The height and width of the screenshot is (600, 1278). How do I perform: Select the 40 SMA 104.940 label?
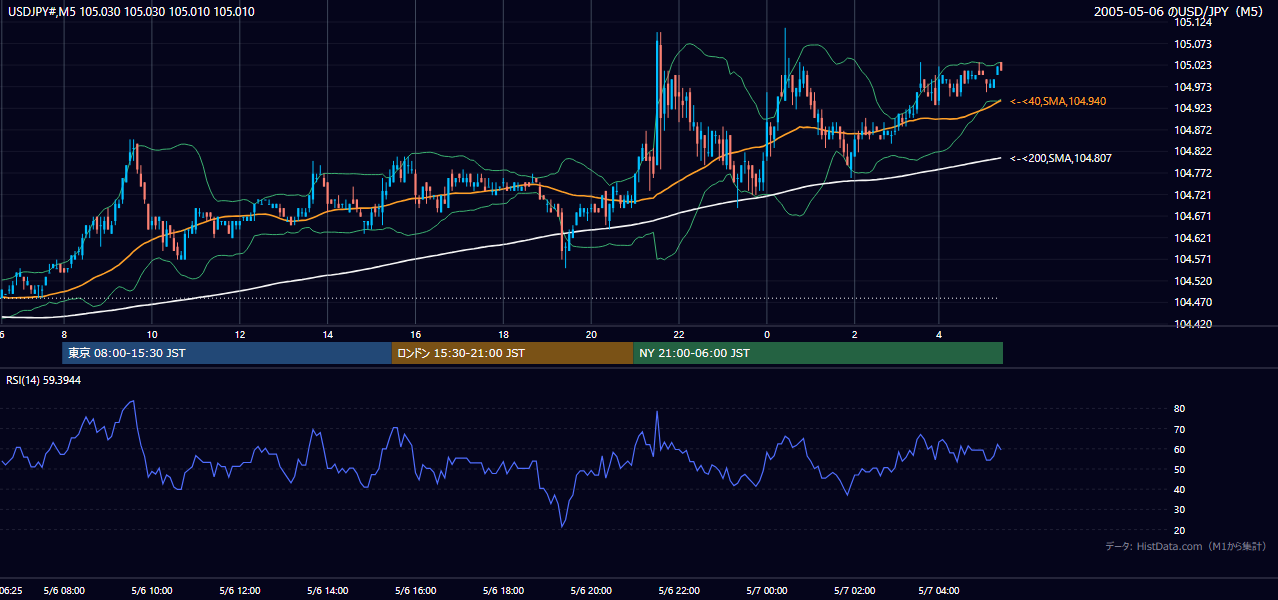click(1058, 102)
